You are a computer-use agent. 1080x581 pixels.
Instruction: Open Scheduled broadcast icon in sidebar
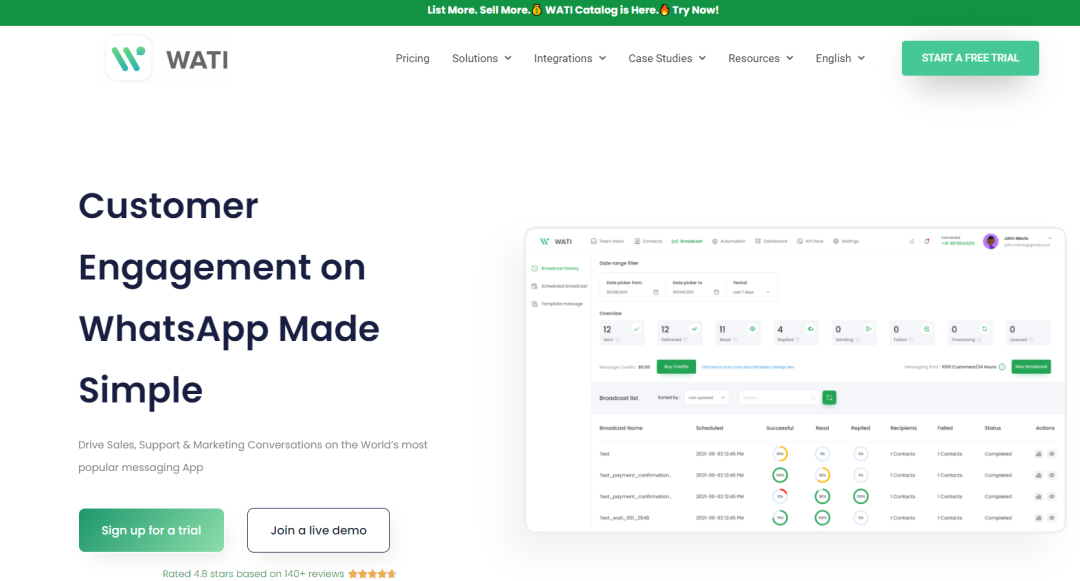point(534,286)
